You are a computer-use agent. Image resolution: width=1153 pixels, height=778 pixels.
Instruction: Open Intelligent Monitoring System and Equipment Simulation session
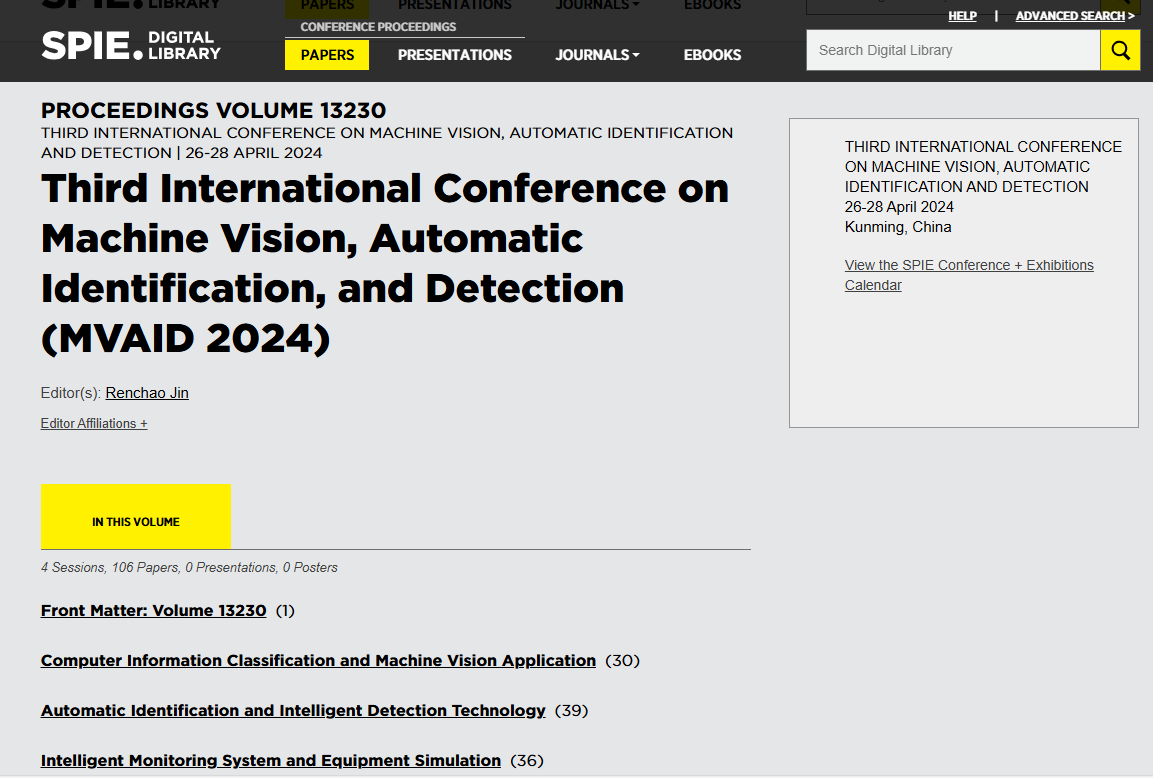[x=271, y=760]
